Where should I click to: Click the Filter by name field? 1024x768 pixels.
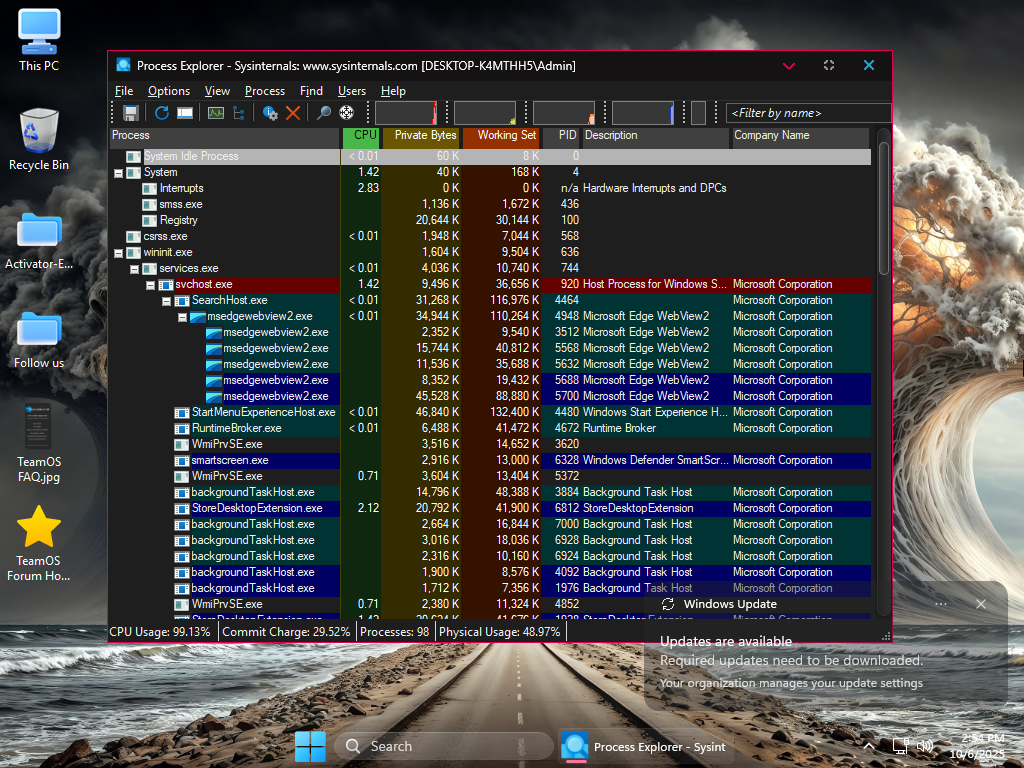point(806,113)
